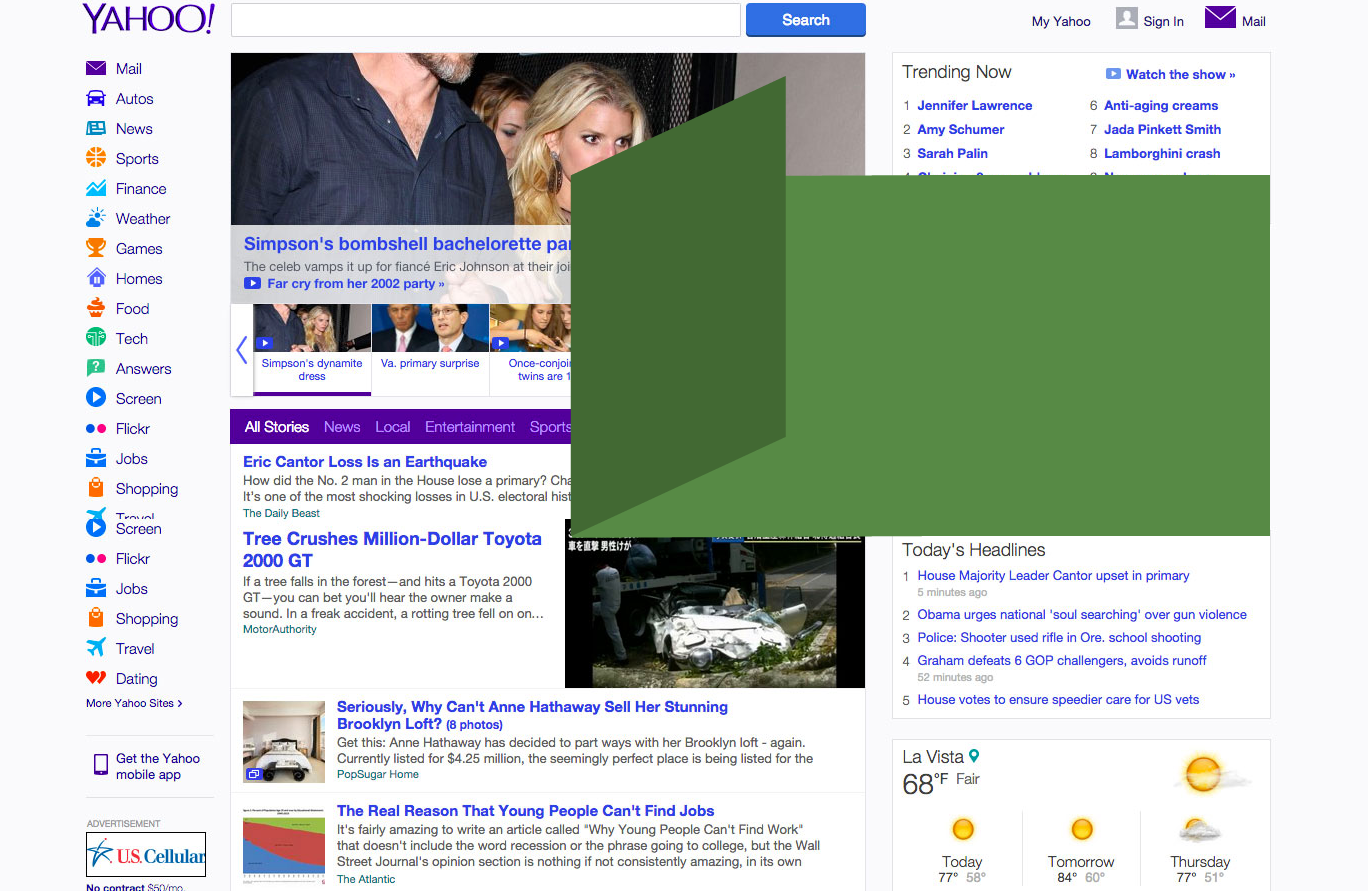This screenshot has width=1368, height=891.
Task: Click the La Vista location name
Action: coord(933,757)
